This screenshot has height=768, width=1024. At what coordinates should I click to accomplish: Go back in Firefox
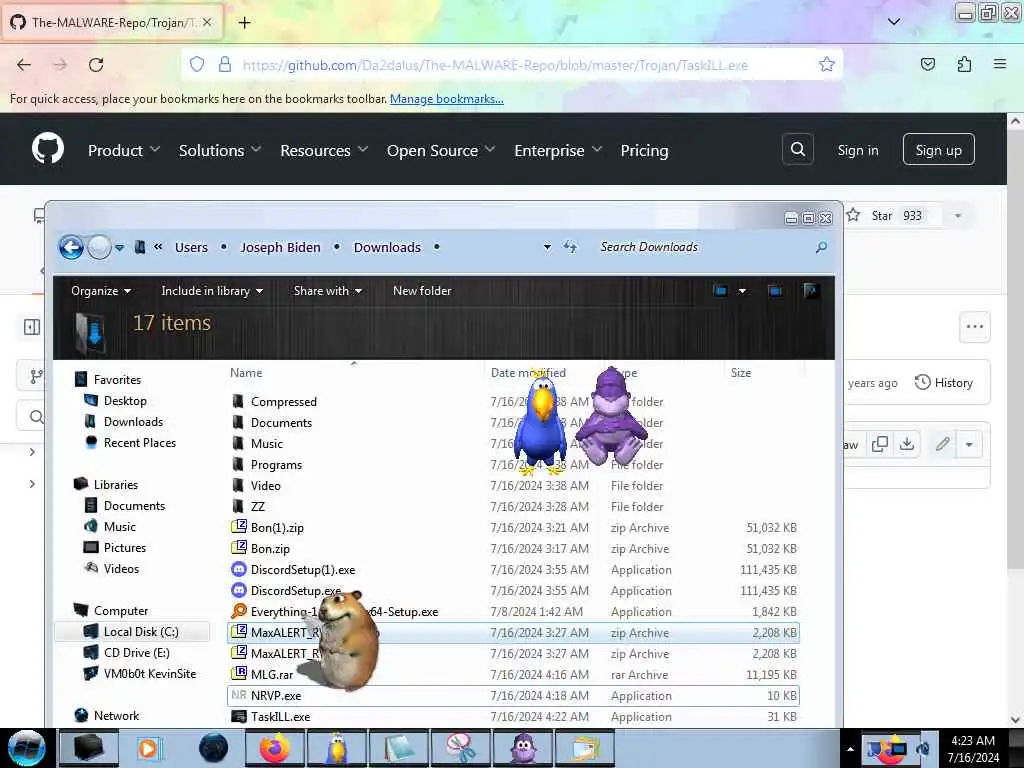(x=24, y=65)
